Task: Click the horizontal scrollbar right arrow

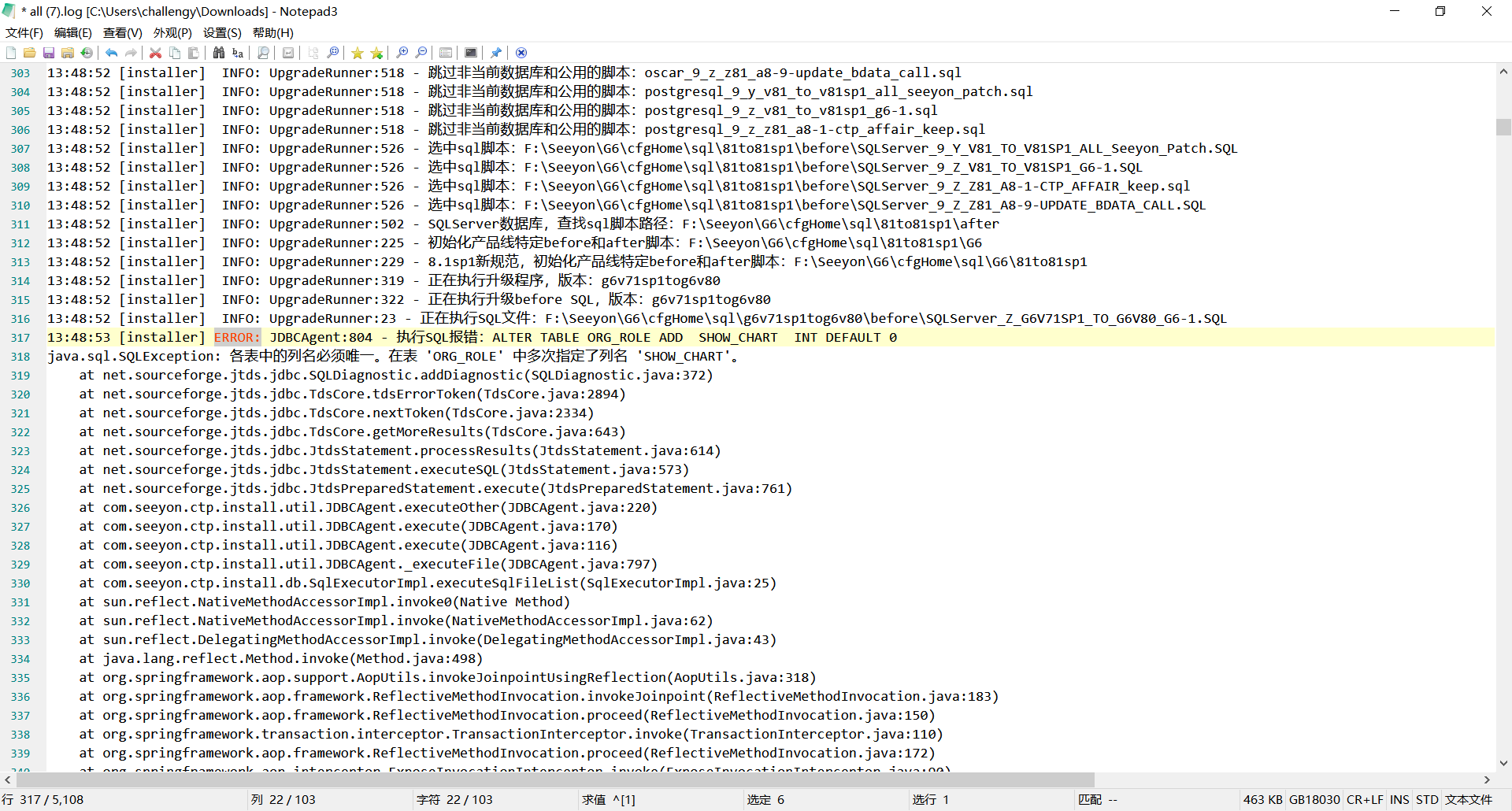Action: click(1487, 780)
